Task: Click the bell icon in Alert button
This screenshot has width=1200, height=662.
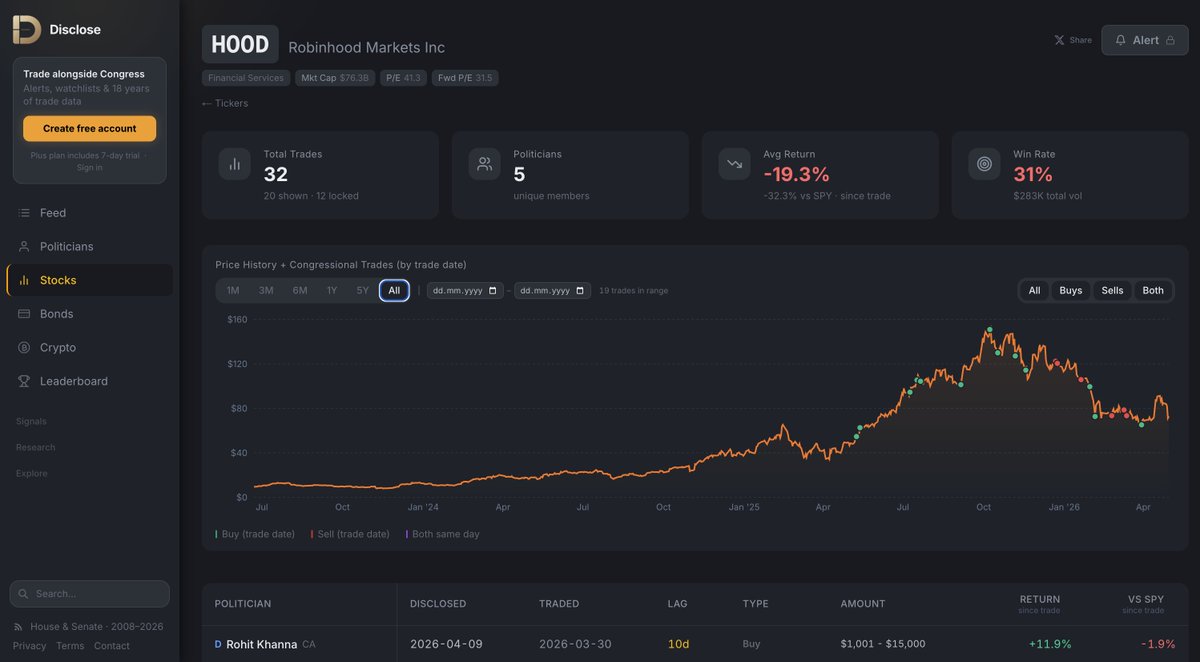Action: coord(1121,40)
